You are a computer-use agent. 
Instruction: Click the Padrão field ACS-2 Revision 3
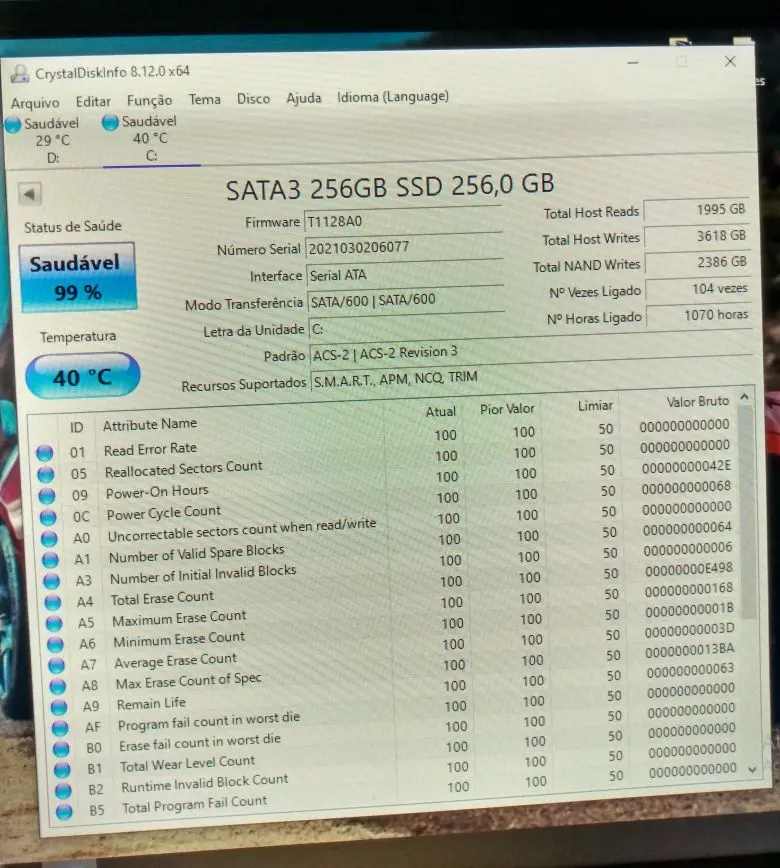coord(531,350)
